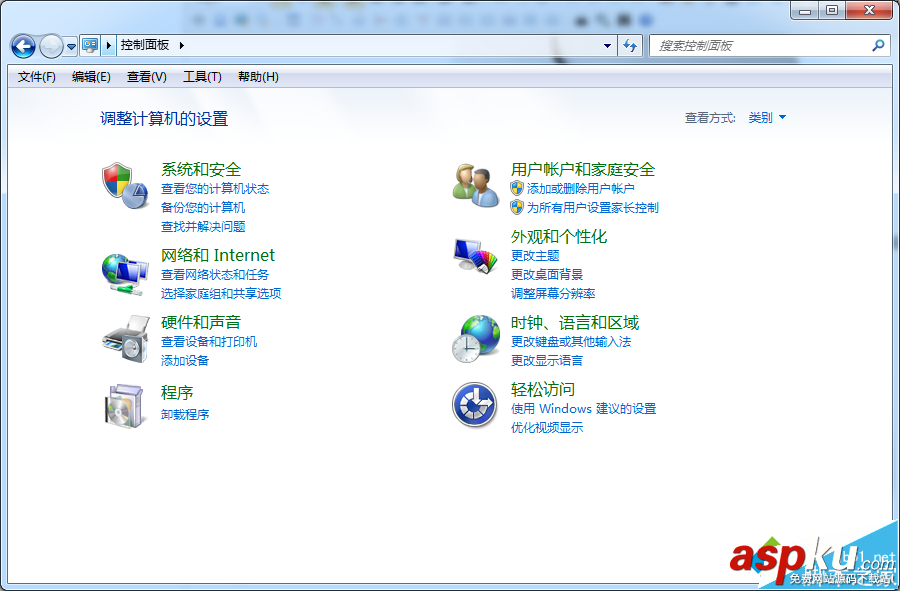Click the 网络和 Internet globe icon
The image size is (900, 591).
[x=124, y=272]
